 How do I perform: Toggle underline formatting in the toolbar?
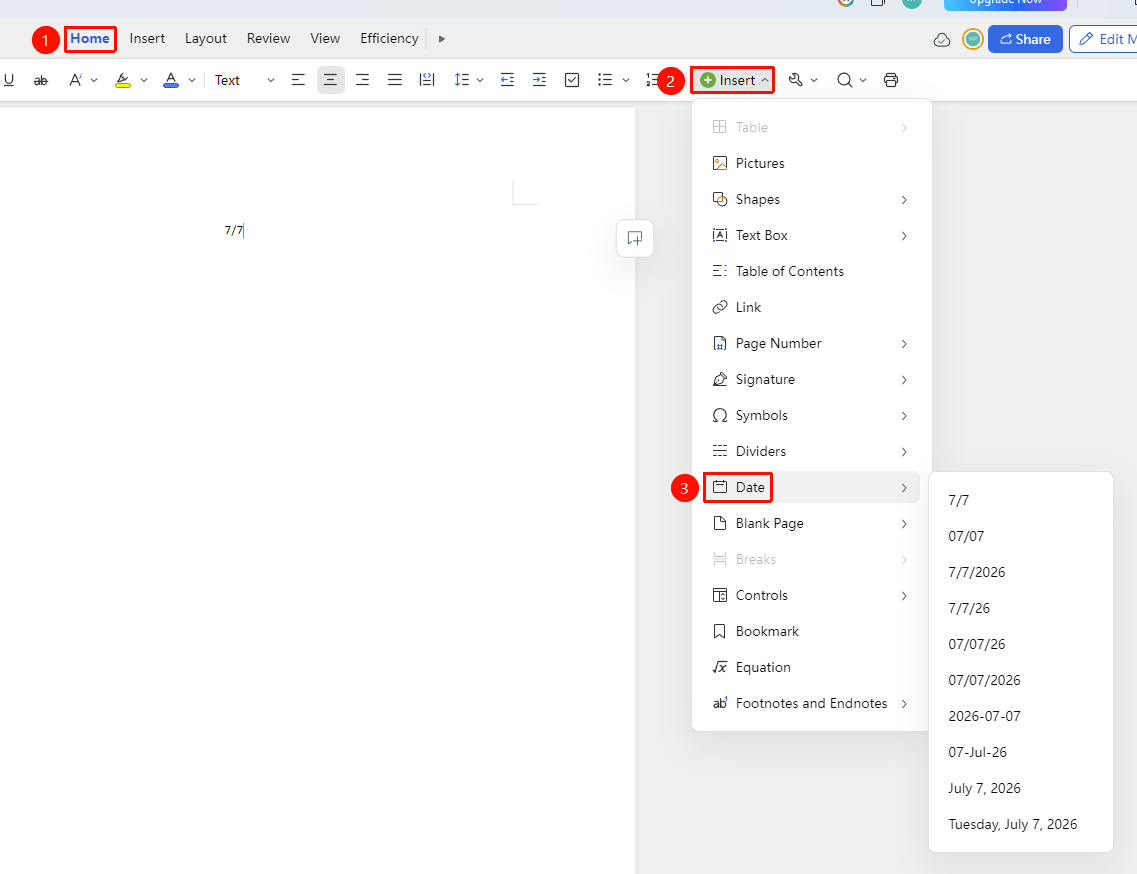click(x=9, y=80)
